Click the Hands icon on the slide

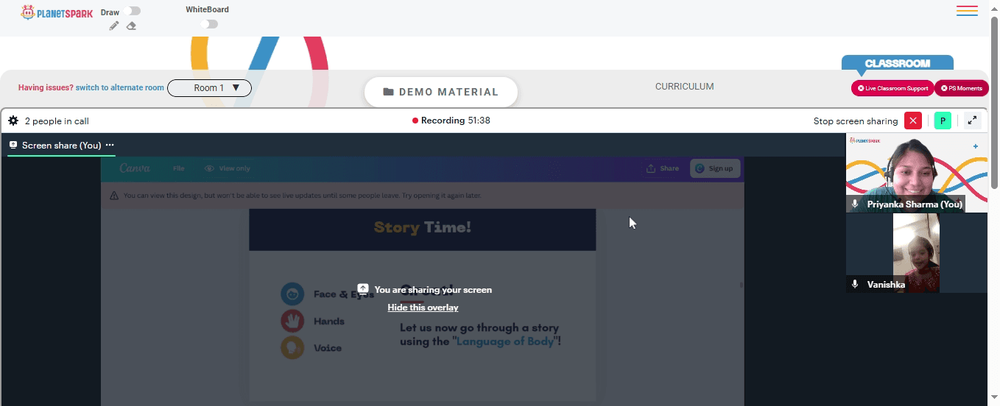[293, 321]
